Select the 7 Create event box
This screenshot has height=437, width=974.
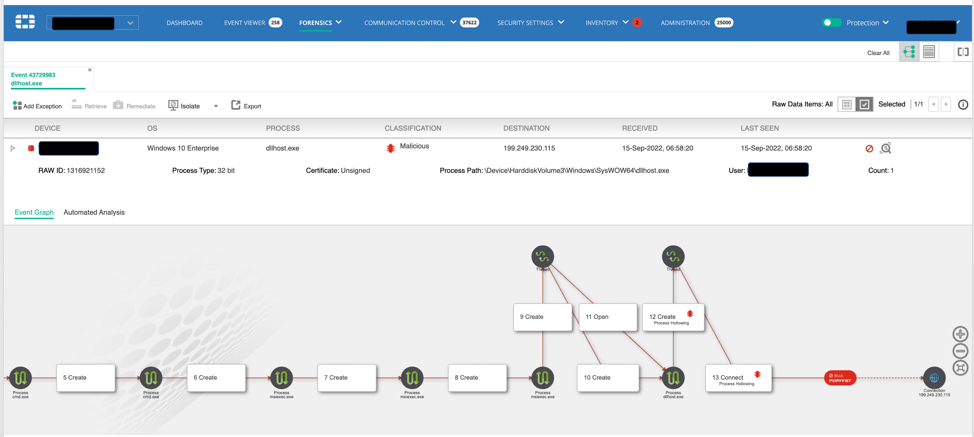tap(347, 377)
